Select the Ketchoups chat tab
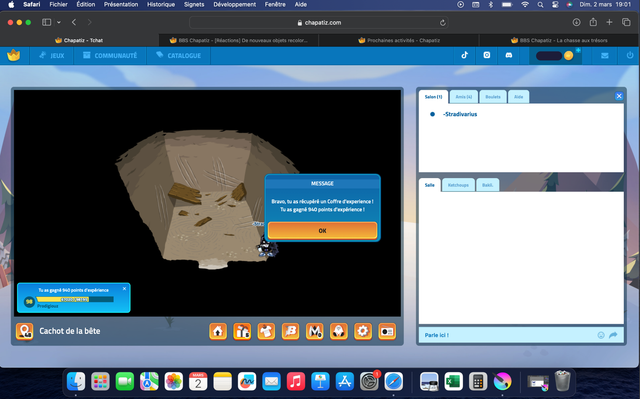The width and height of the screenshot is (640, 399). pos(458,185)
